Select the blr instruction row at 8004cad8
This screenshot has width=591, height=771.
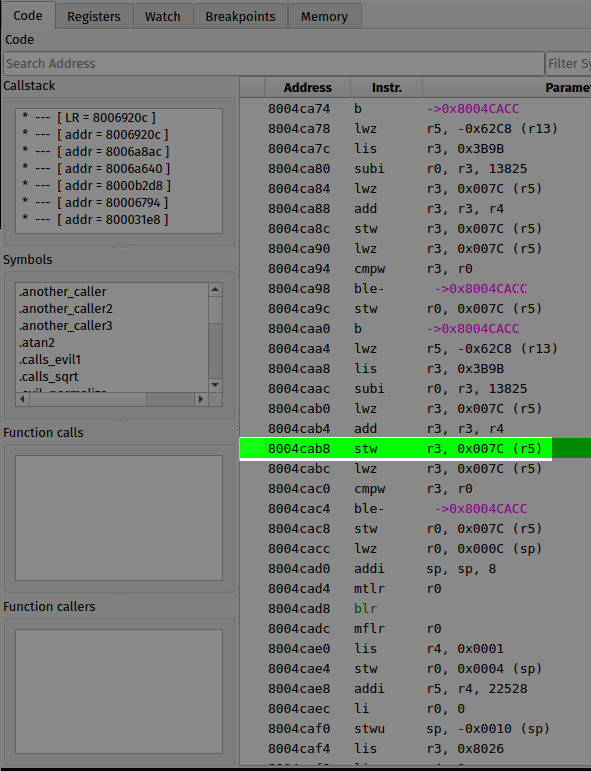pos(415,609)
